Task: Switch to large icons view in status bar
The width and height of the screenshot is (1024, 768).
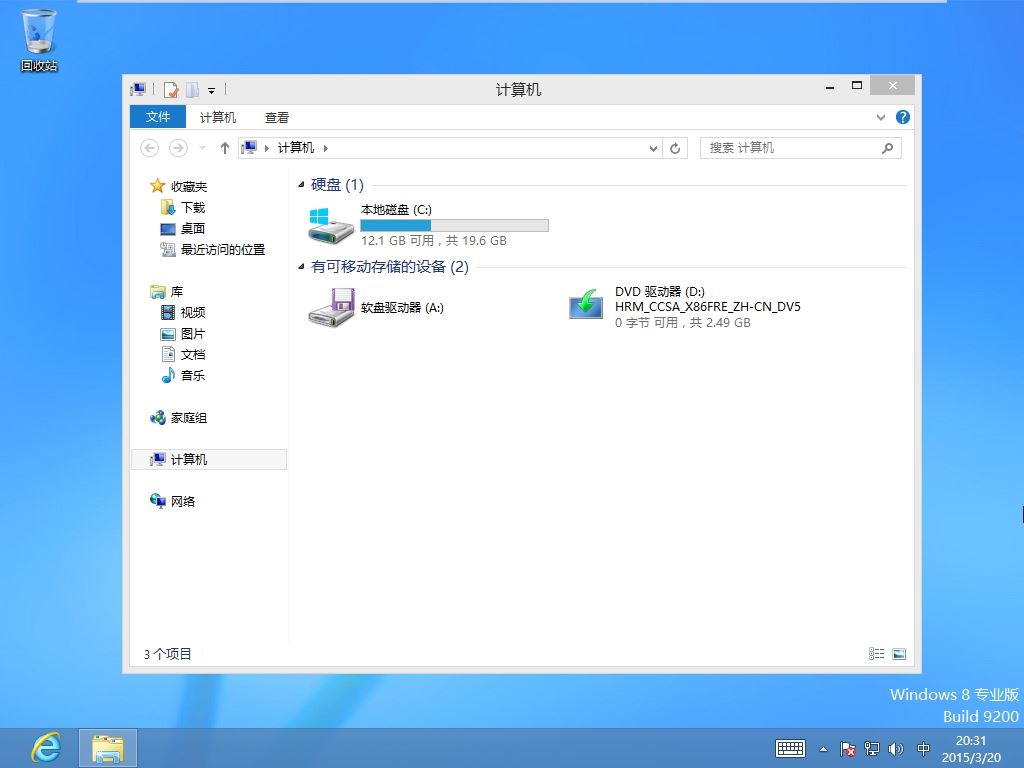Action: click(899, 654)
